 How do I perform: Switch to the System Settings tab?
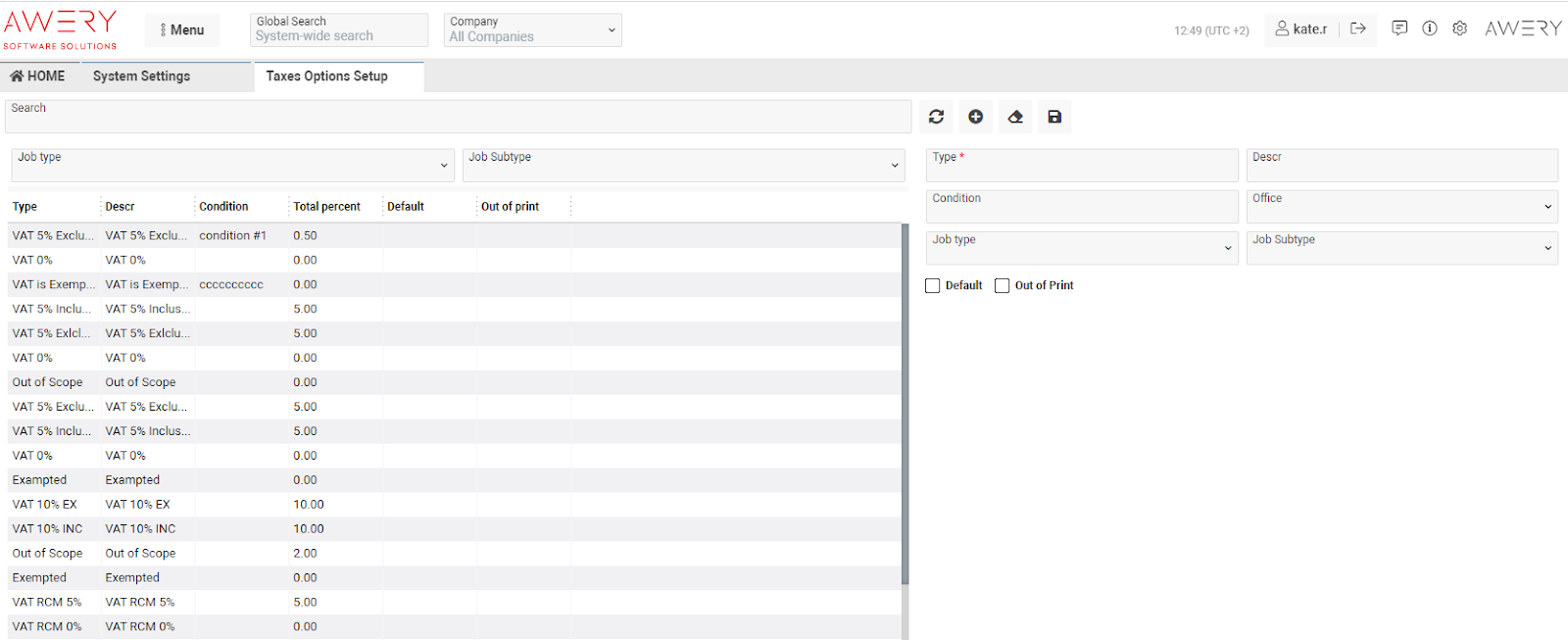(141, 76)
